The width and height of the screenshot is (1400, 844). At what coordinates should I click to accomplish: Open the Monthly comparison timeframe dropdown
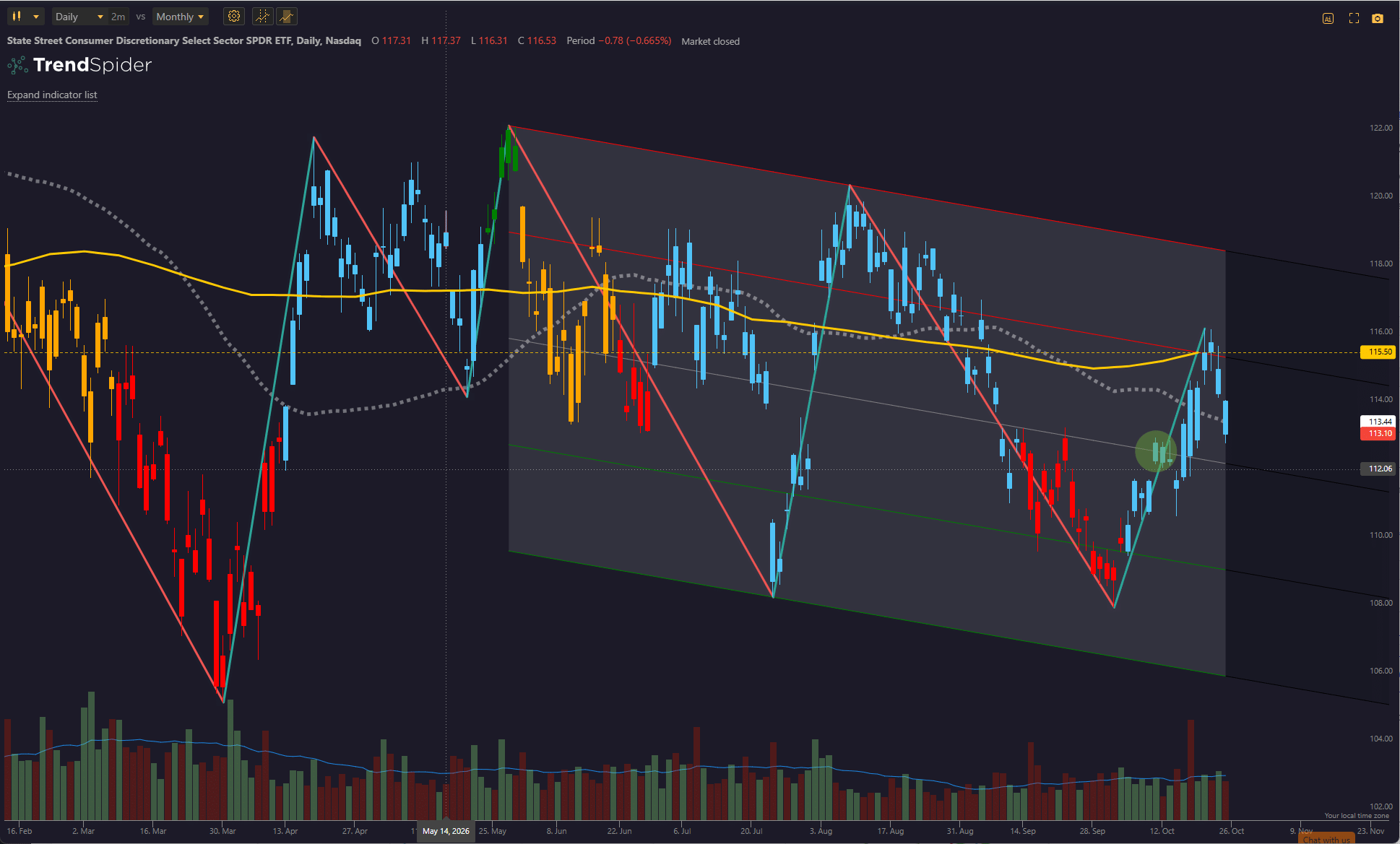(181, 17)
